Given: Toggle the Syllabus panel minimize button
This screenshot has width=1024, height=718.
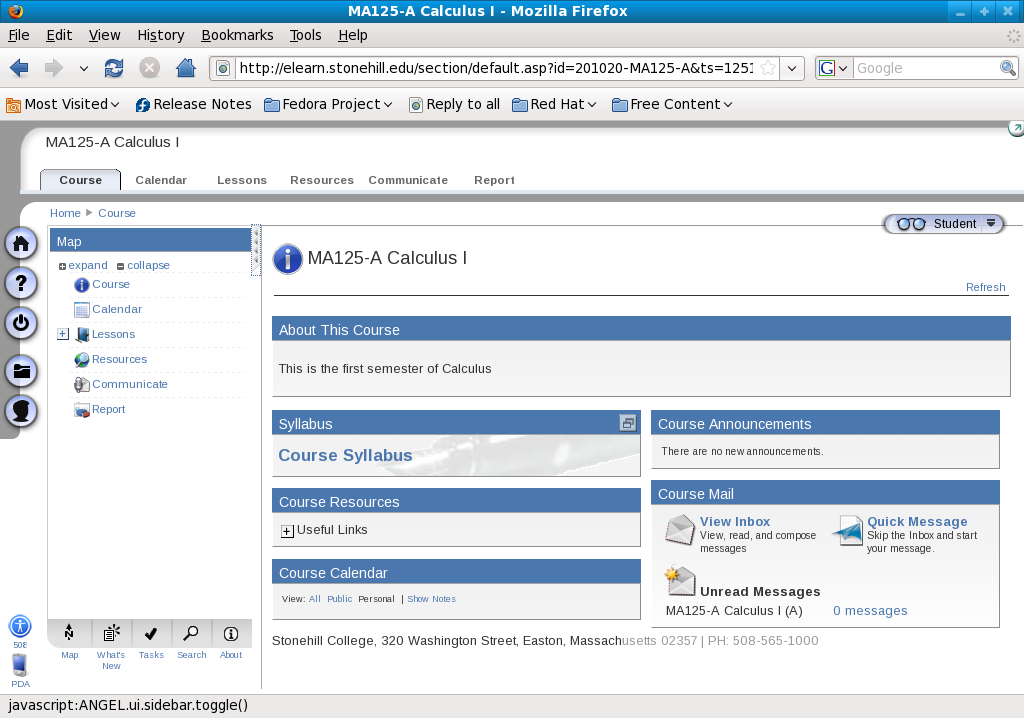Looking at the screenshot, I should click(x=628, y=423).
